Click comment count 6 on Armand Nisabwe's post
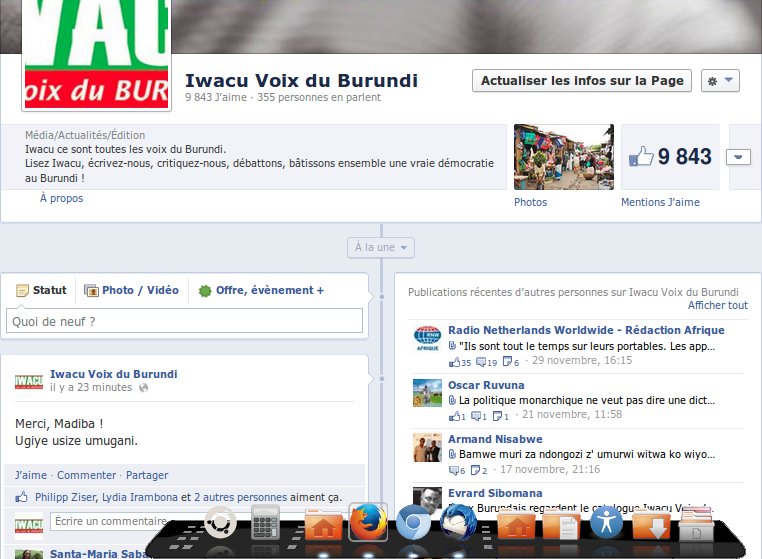This screenshot has width=762, height=559. point(457,471)
